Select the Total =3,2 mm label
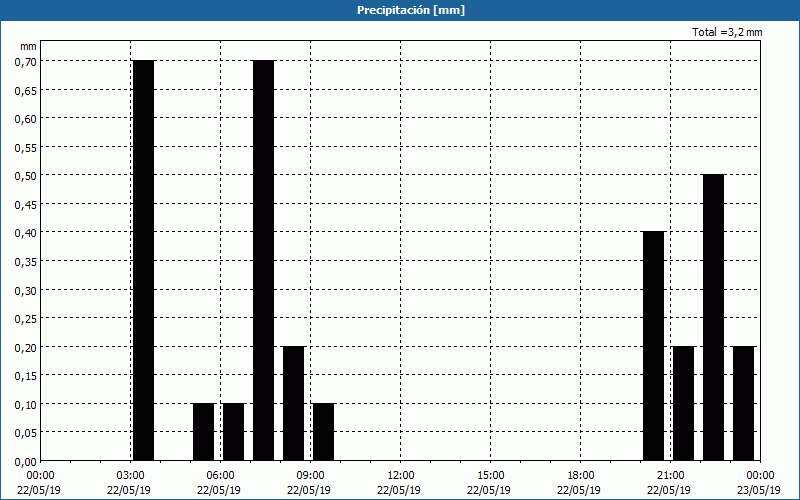The image size is (800, 500). (727, 32)
